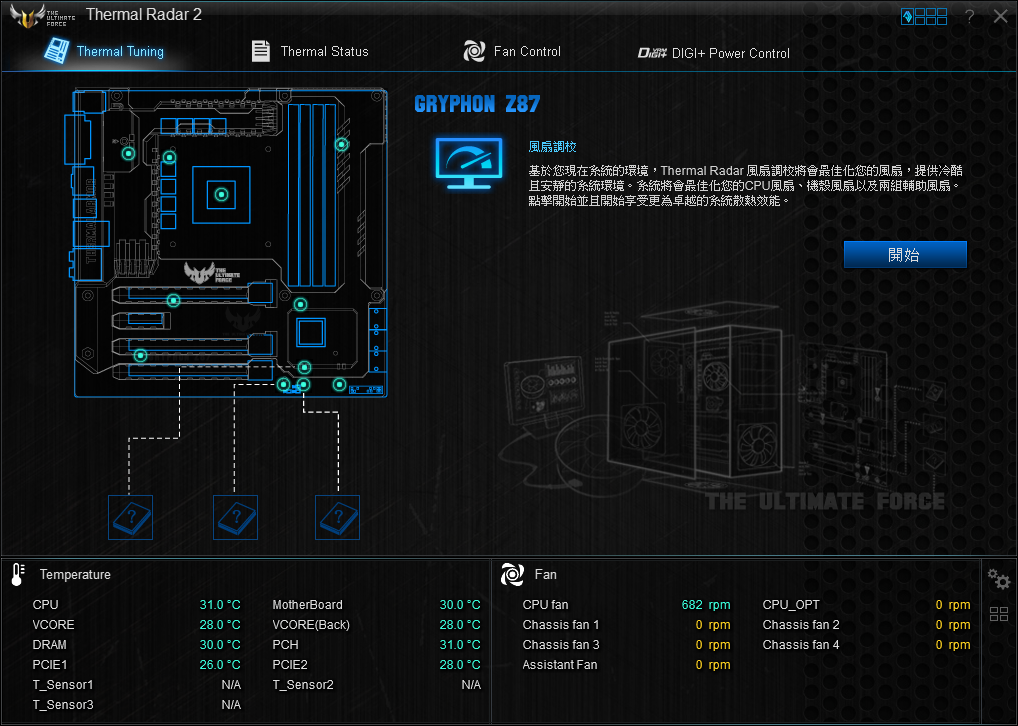
Task: Switch to the Thermal Status tab
Action: point(310,52)
